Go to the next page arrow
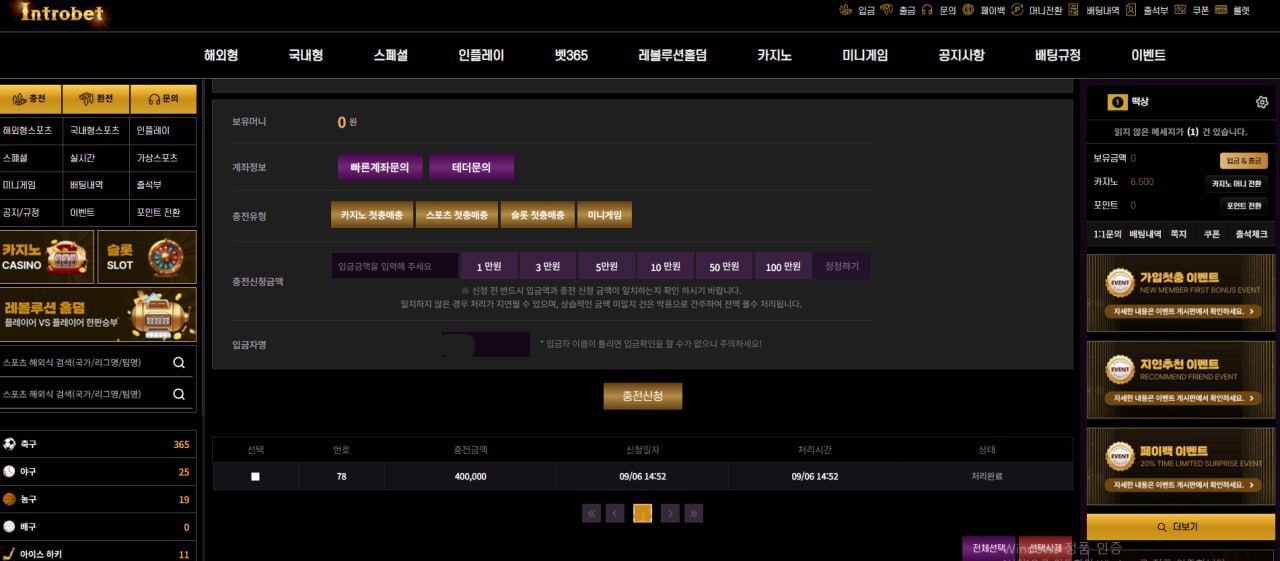The height and width of the screenshot is (561, 1280). click(x=669, y=513)
